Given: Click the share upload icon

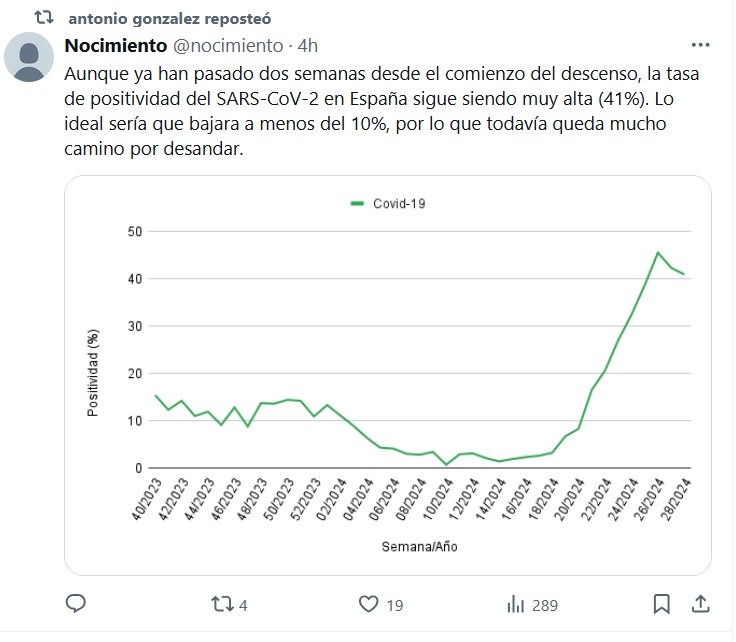Looking at the screenshot, I should [701, 604].
